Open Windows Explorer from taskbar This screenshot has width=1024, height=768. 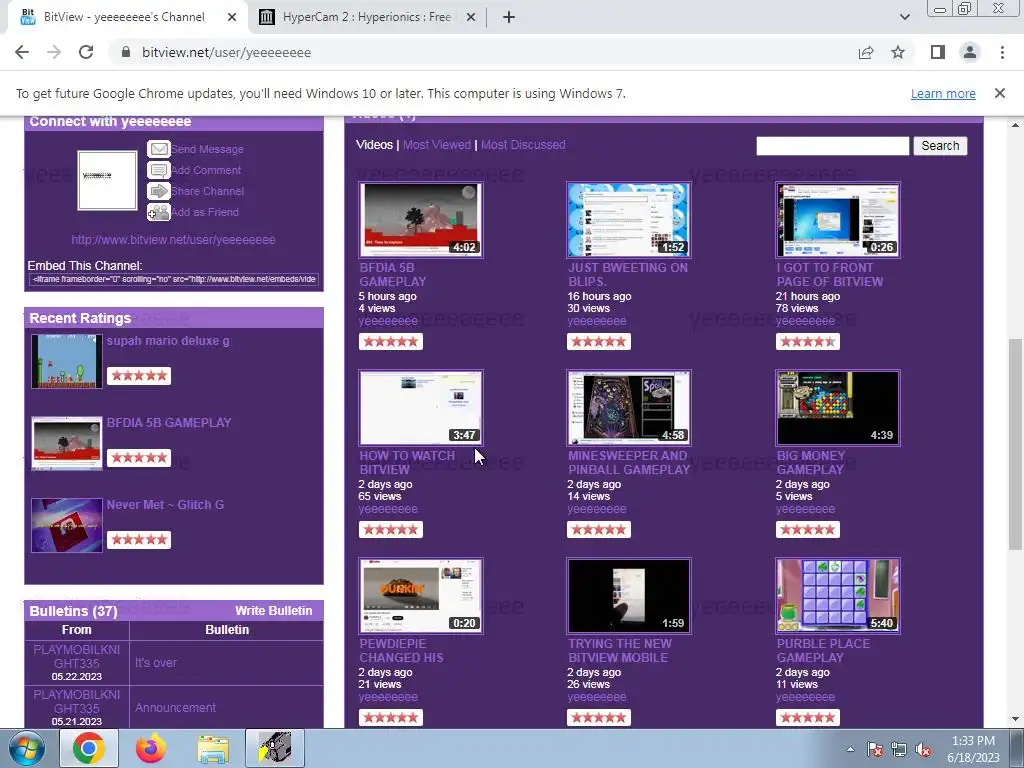point(213,748)
